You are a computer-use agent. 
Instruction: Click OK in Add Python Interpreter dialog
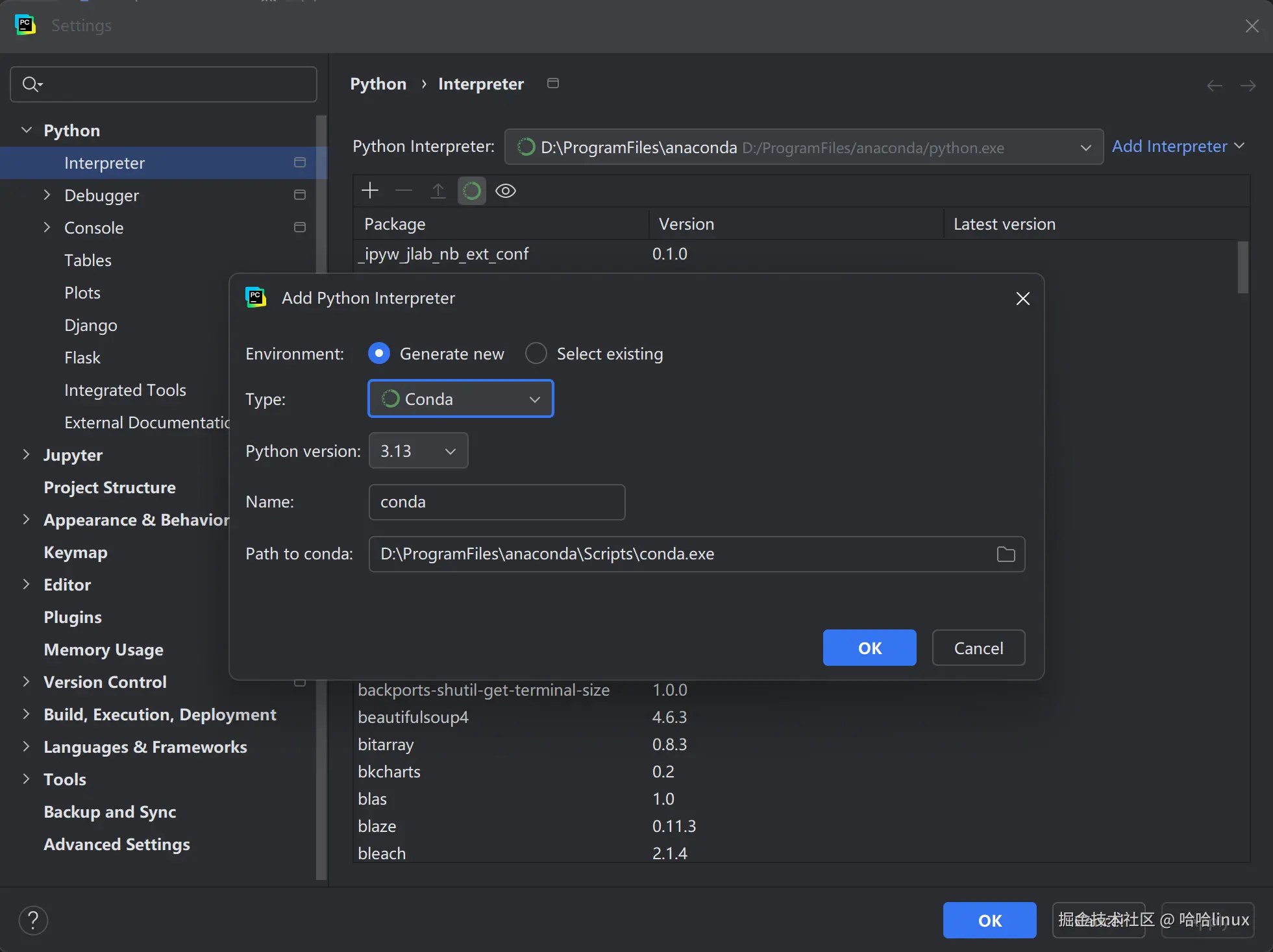click(869, 648)
